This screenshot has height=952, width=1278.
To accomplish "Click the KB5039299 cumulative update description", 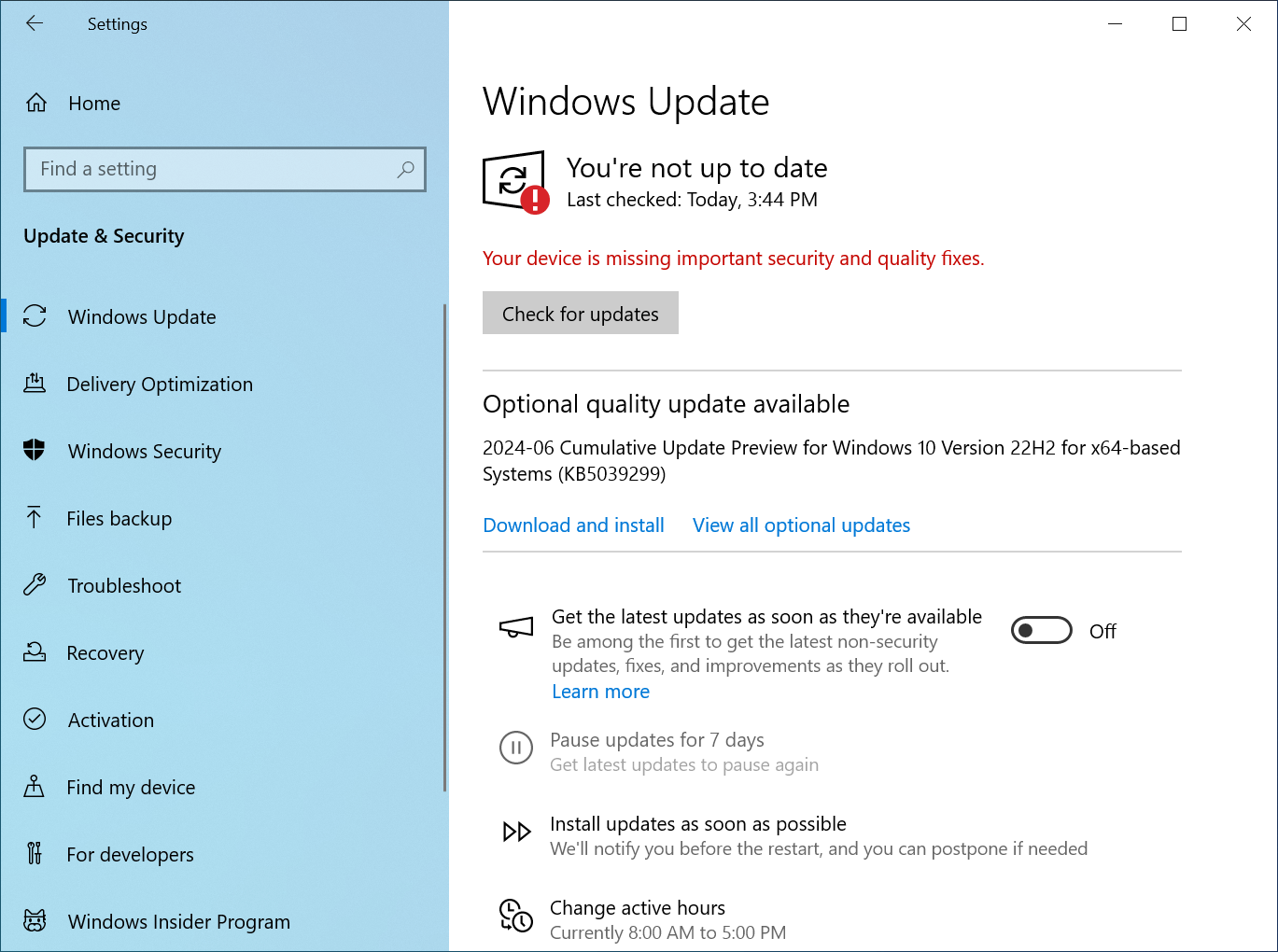I will coord(831,460).
